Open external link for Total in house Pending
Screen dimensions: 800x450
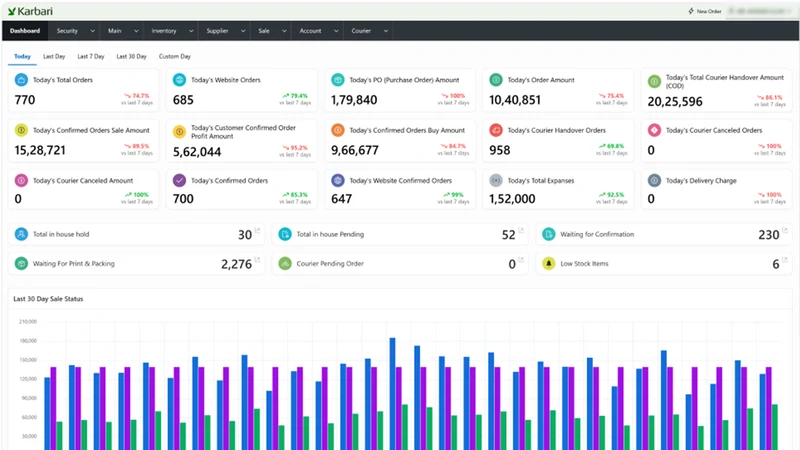pos(521,231)
